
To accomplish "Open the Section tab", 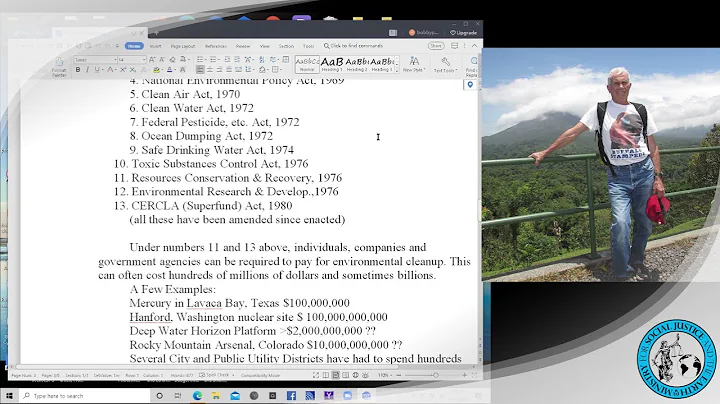I will pyautogui.click(x=286, y=46).
